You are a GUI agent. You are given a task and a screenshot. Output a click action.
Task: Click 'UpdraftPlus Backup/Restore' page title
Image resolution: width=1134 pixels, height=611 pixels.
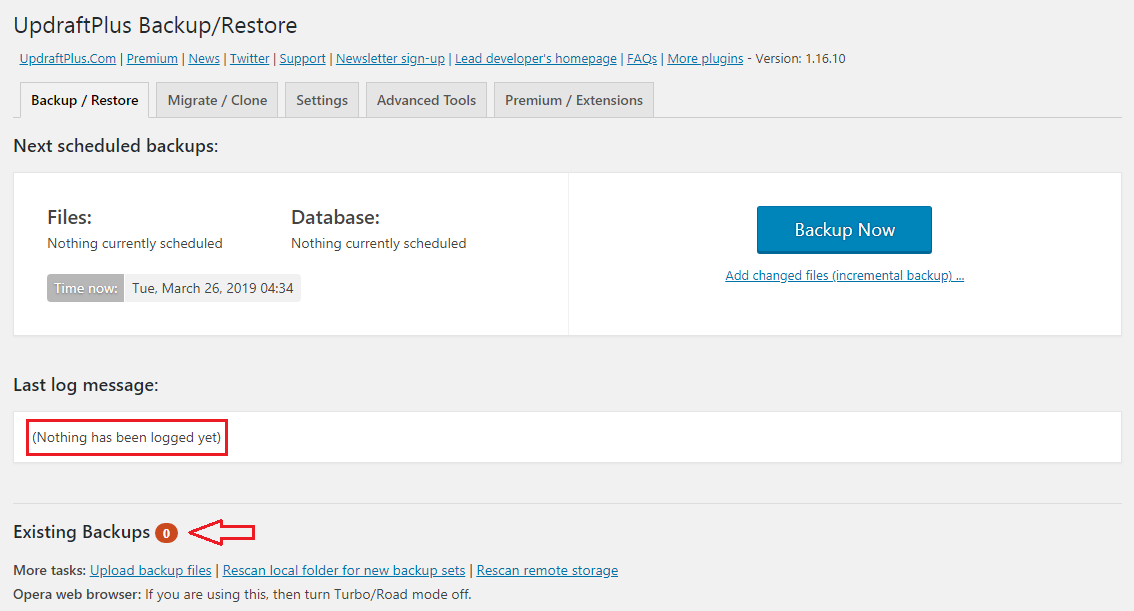pos(155,25)
